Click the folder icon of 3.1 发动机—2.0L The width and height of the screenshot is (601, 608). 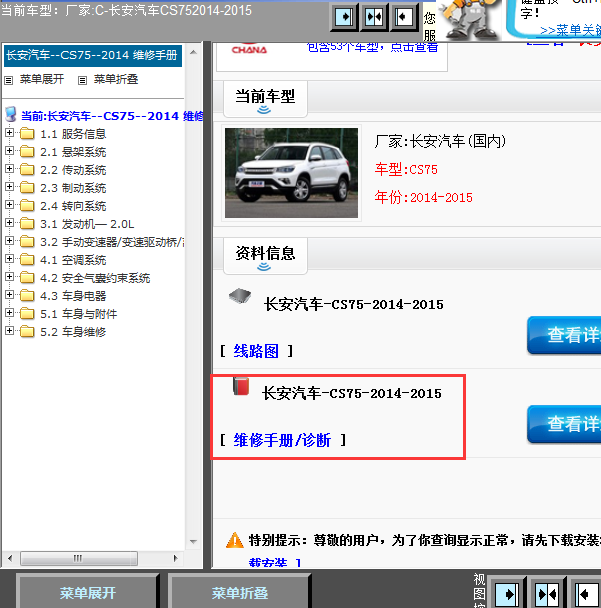pos(27,224)
